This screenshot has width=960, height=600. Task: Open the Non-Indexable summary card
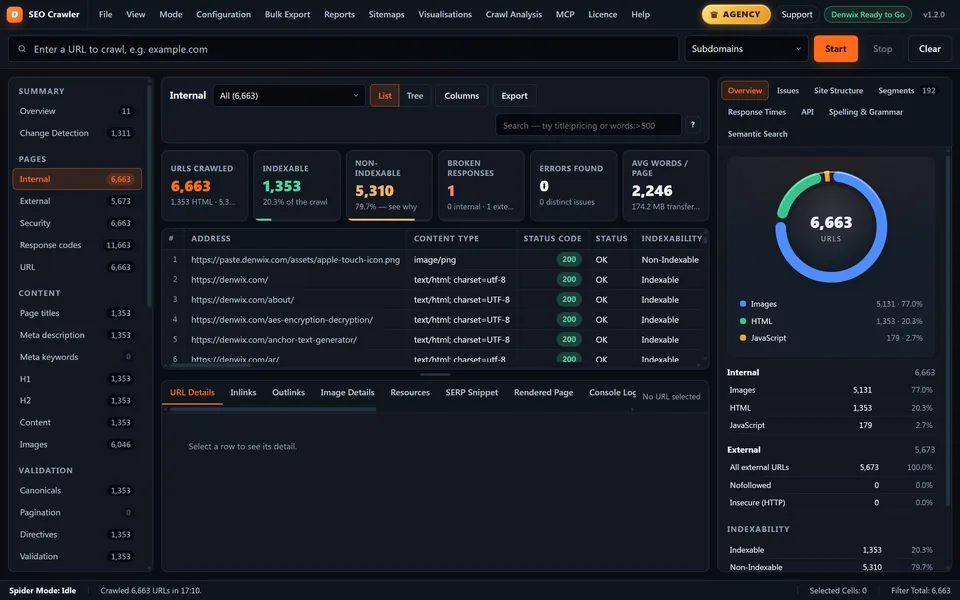coord(389,186)
